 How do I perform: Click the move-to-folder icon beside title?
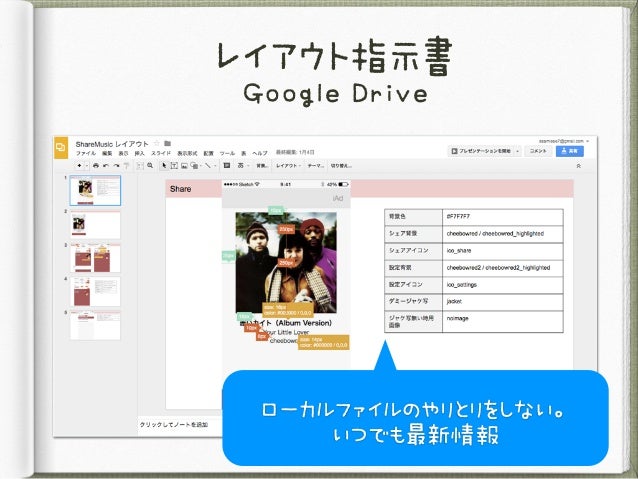pos(167,143)
